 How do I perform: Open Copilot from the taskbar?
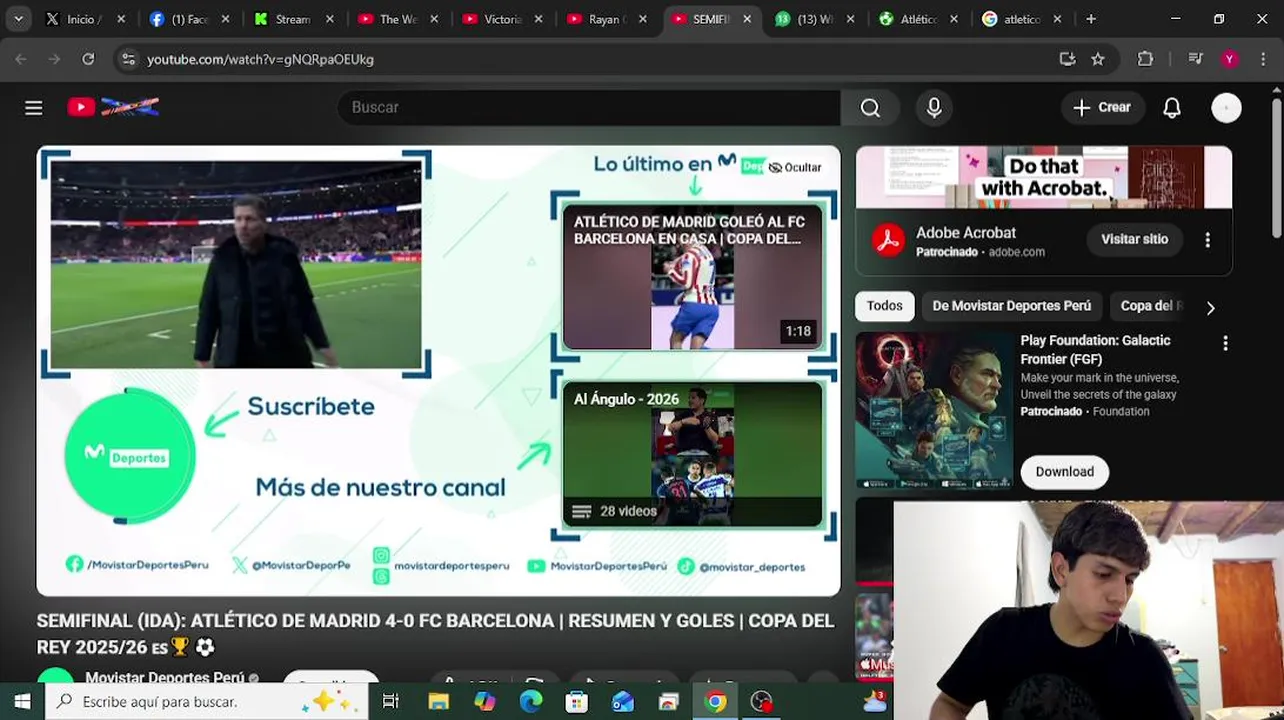point(485,701)
